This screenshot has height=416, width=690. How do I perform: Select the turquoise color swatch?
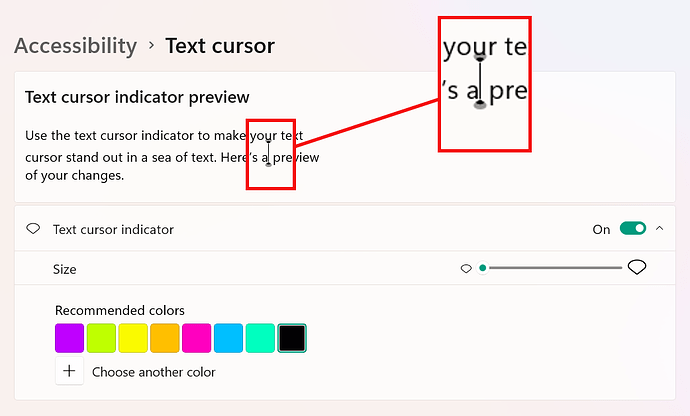[x=260, y=338]
